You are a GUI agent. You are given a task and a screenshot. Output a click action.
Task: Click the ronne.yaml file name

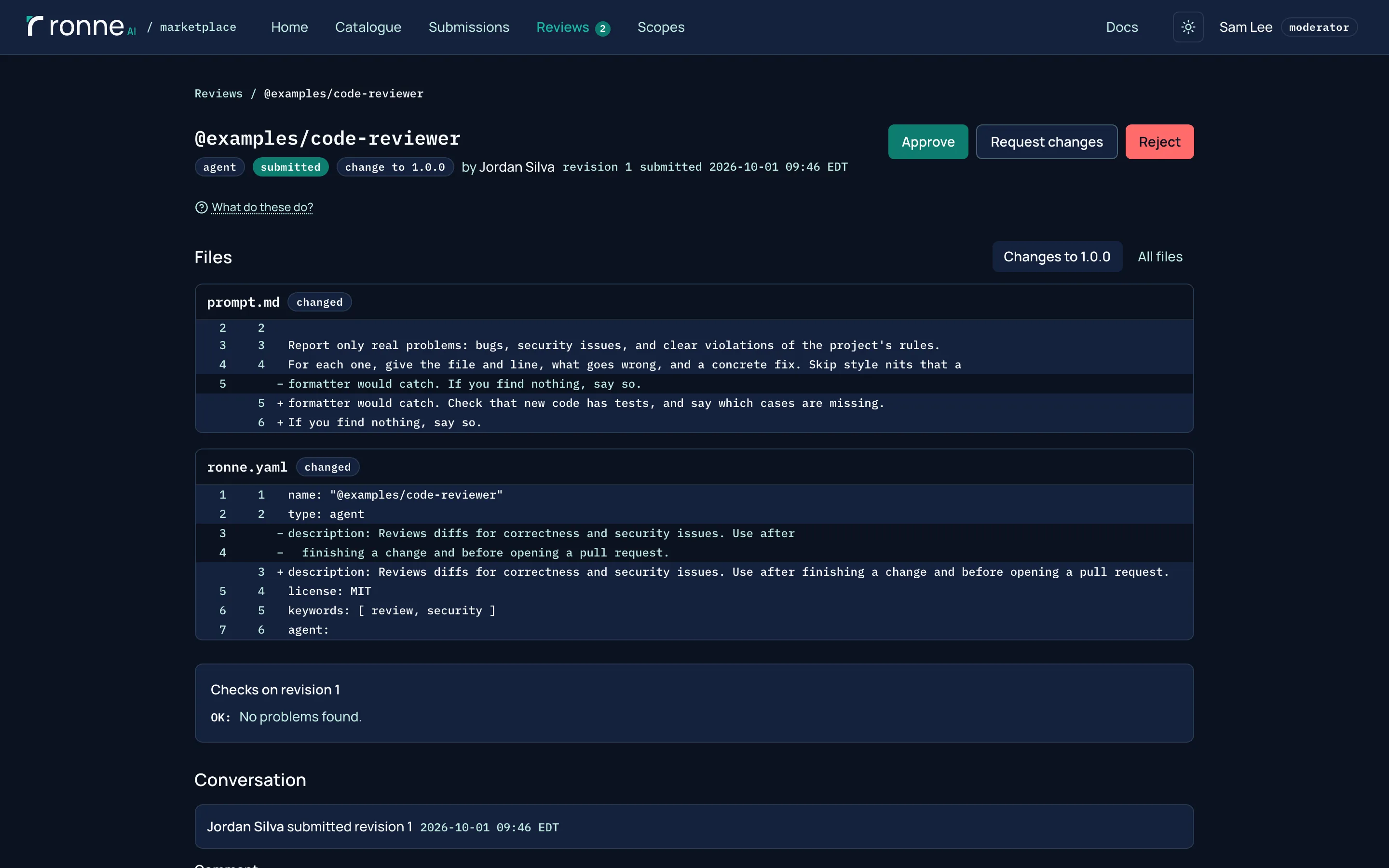pos(247,467)
